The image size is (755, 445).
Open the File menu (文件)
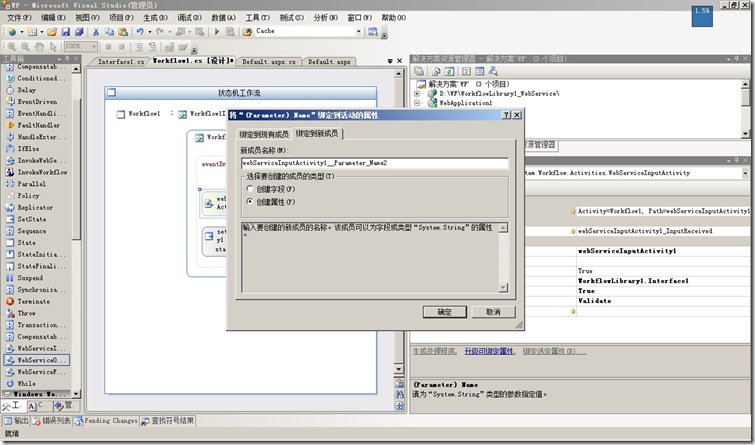click(x=19, y=17)
